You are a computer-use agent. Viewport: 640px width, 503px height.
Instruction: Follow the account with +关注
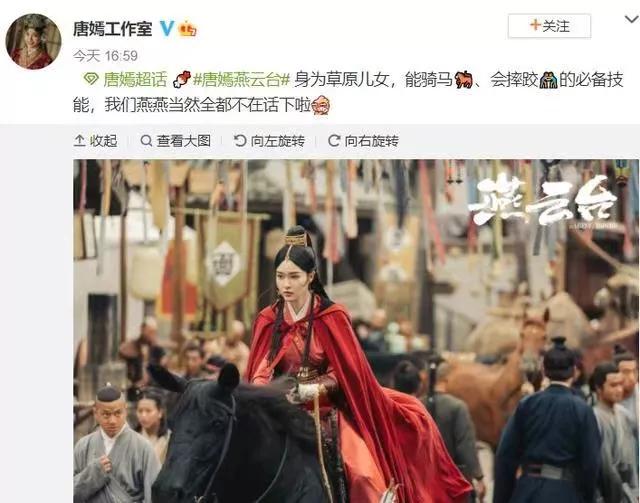(549, 26)
